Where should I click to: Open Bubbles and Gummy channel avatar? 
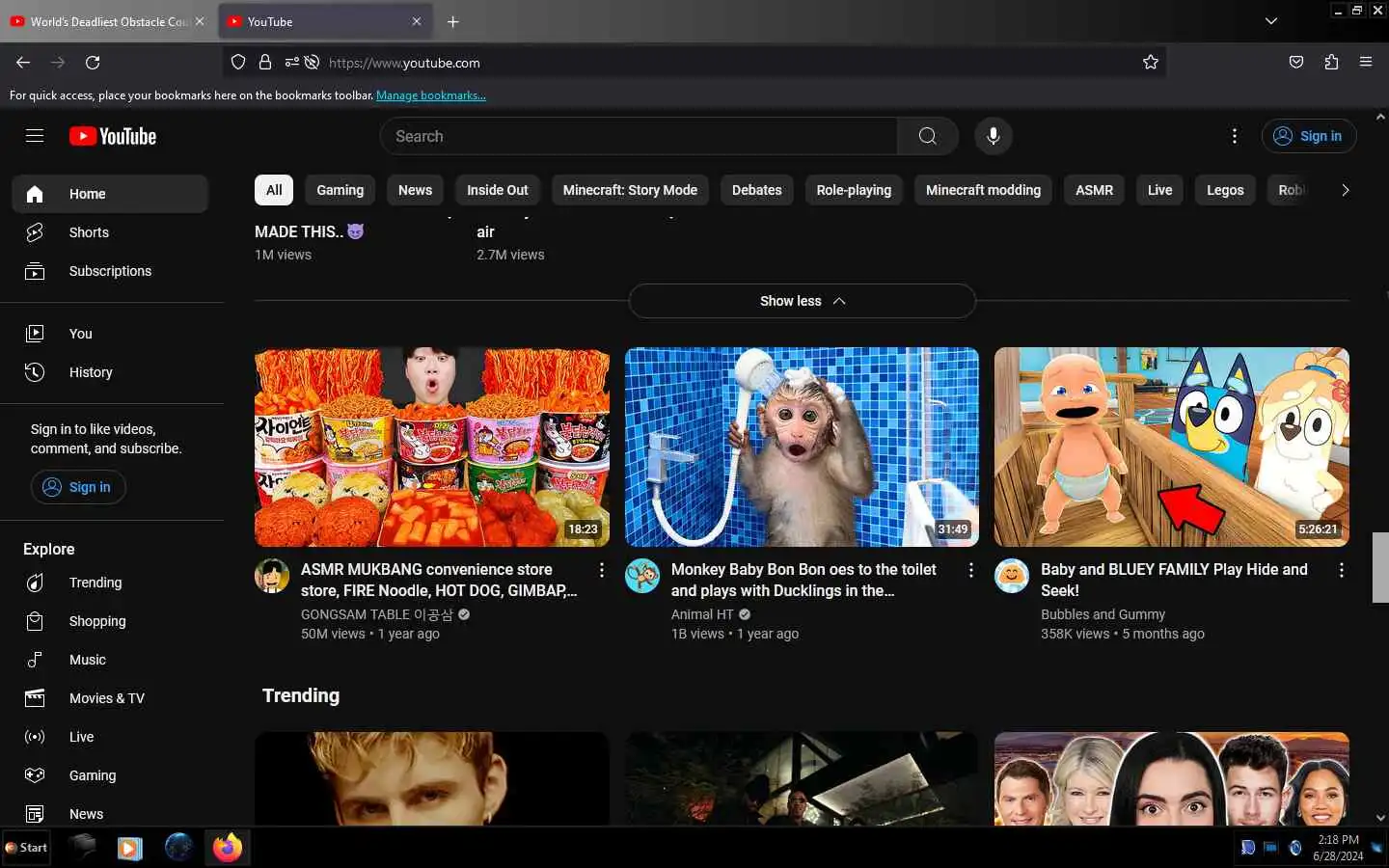click(x=1012, y=576)
